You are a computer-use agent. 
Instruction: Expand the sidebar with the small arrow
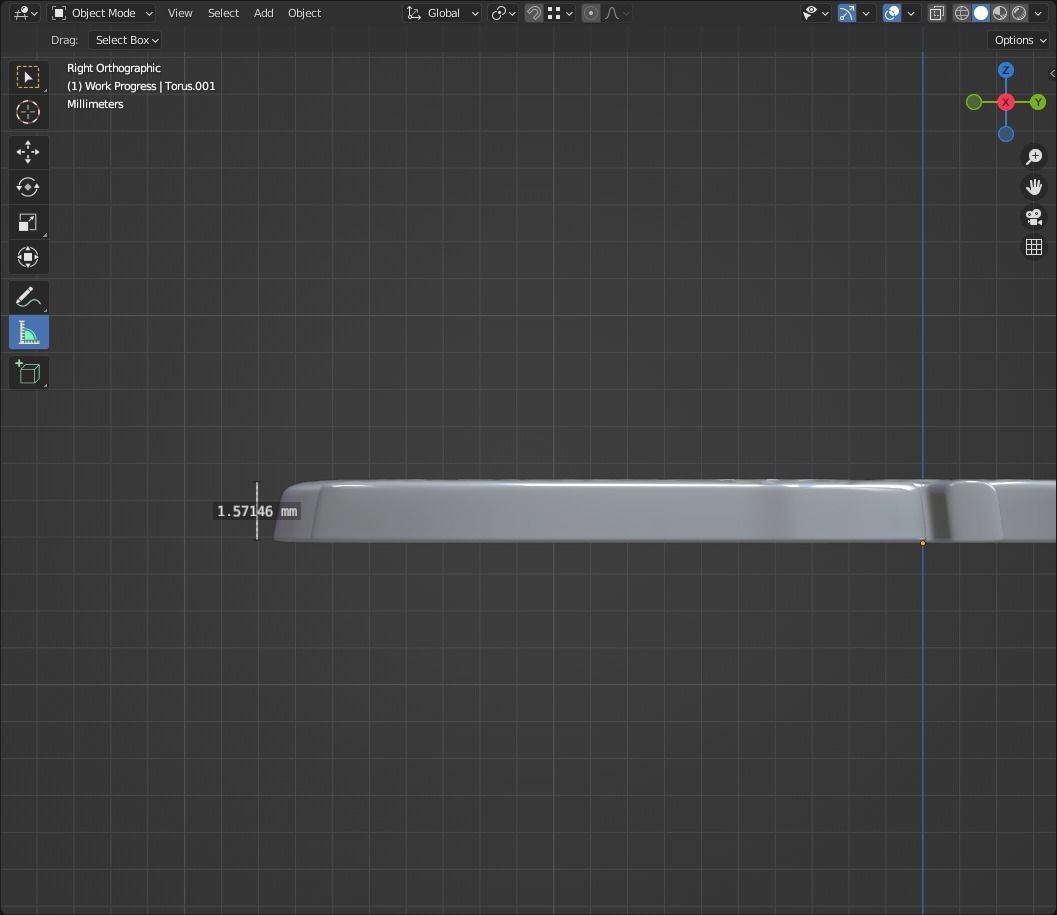pyautogui.click(x=1052, y=73)
